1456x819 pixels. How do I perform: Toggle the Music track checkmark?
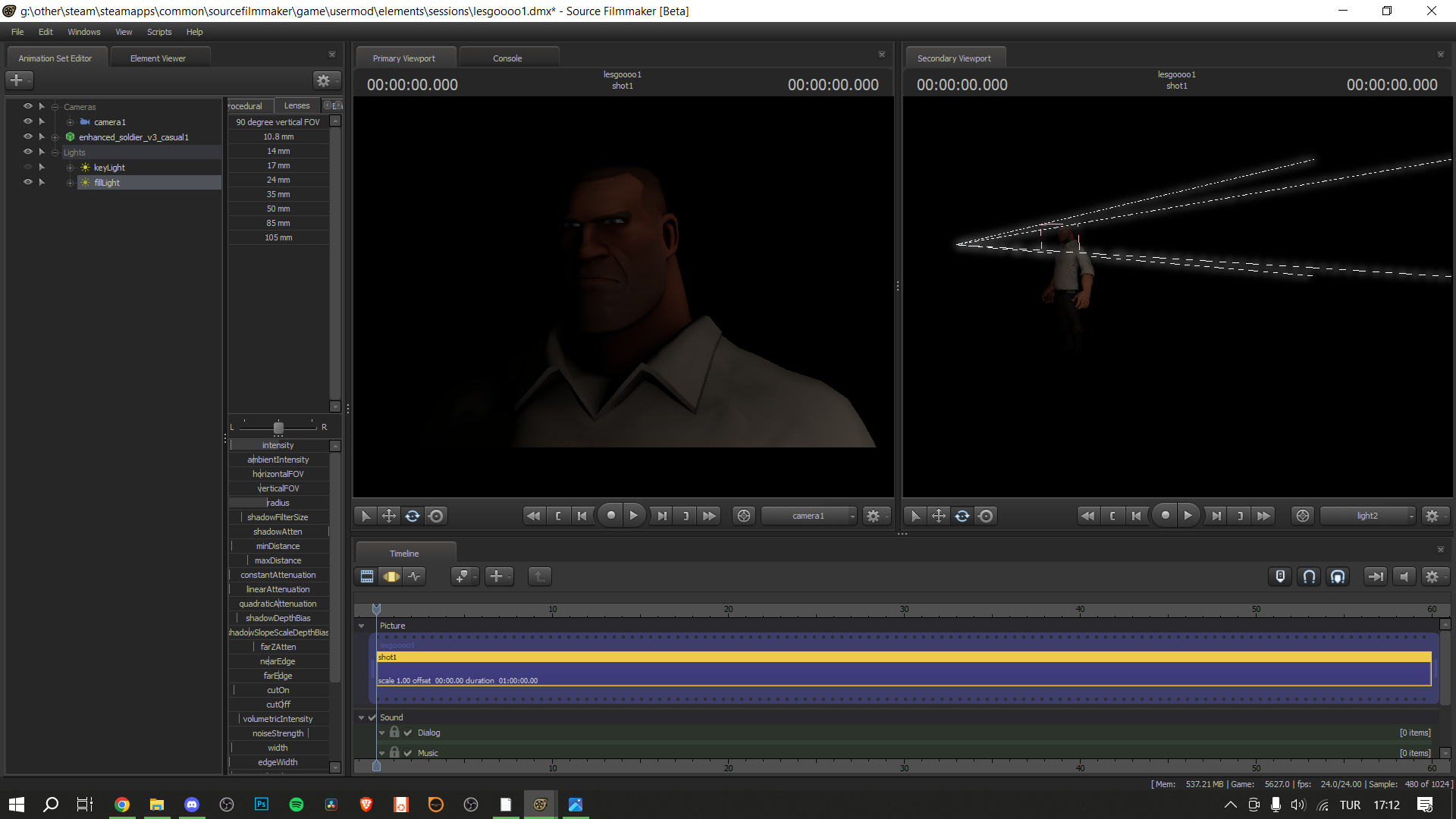coord(408,753)
